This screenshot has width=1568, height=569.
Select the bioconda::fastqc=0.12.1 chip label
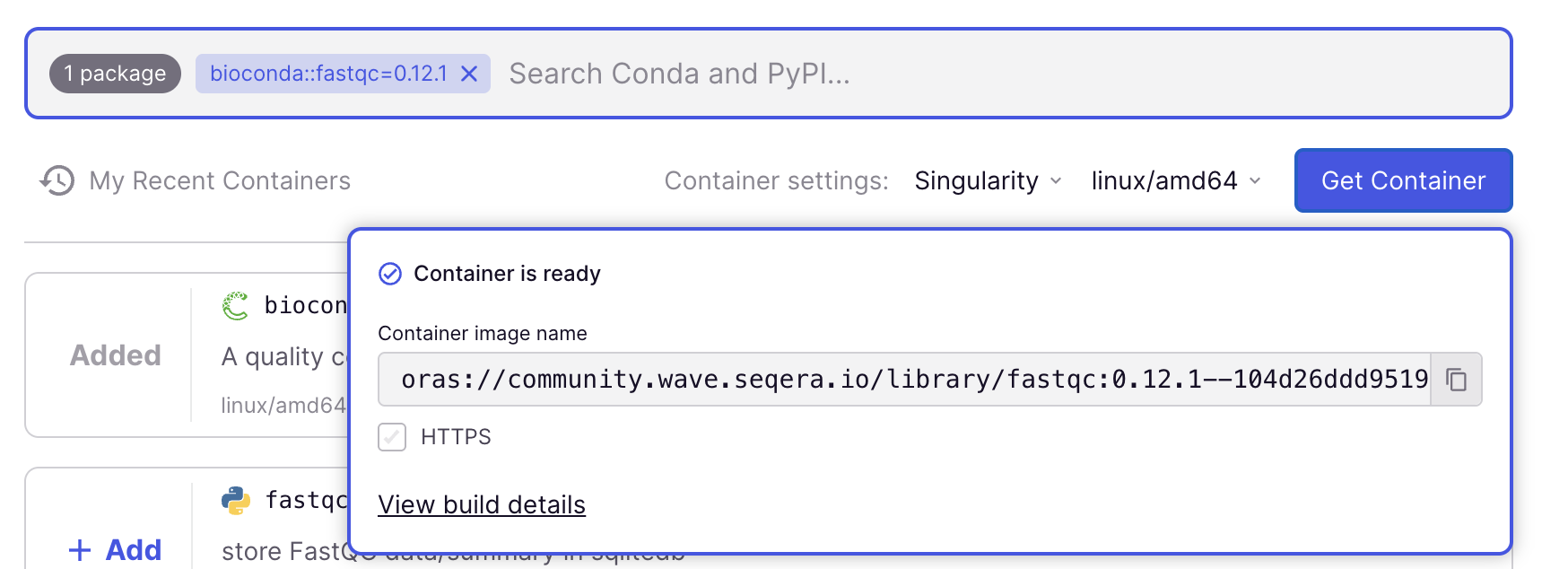point(328,74)
